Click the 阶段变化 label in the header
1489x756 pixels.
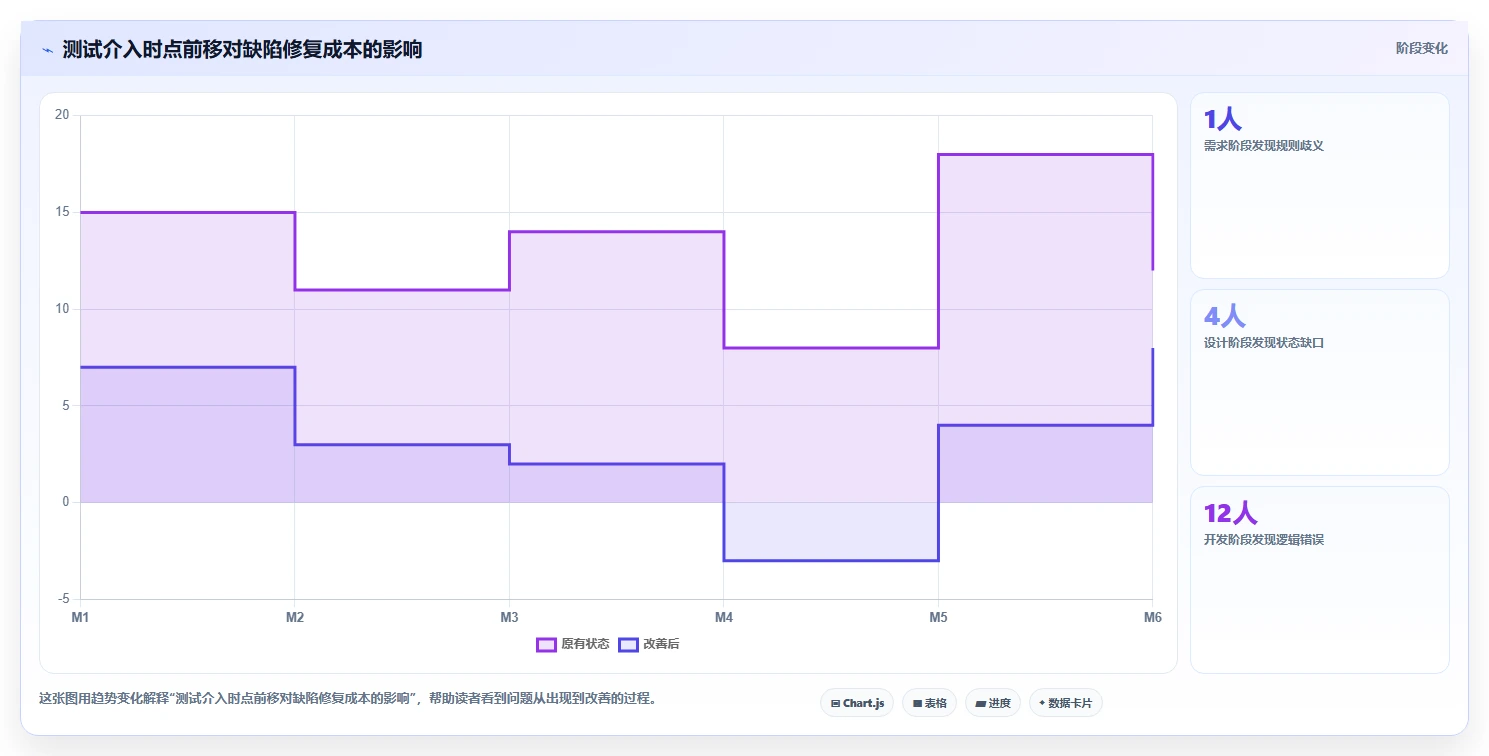point(1422,48)
